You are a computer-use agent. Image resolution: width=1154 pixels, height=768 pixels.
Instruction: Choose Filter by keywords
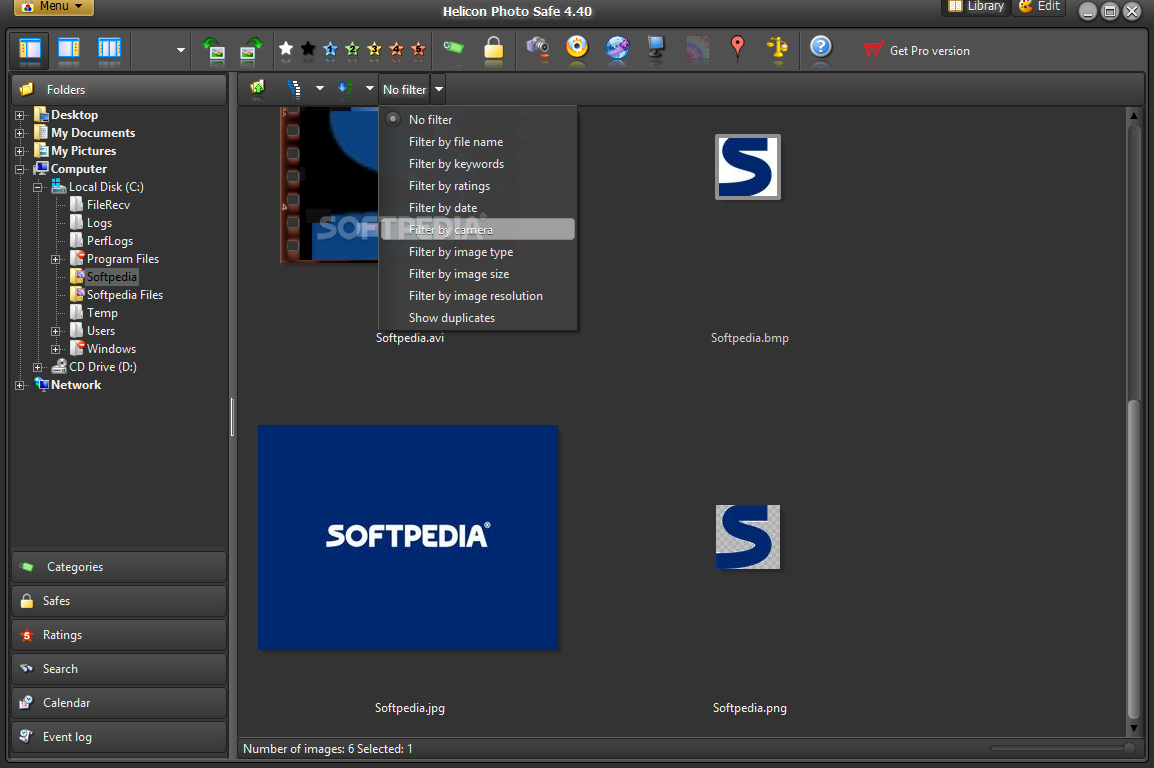click(x=477, y=164)
